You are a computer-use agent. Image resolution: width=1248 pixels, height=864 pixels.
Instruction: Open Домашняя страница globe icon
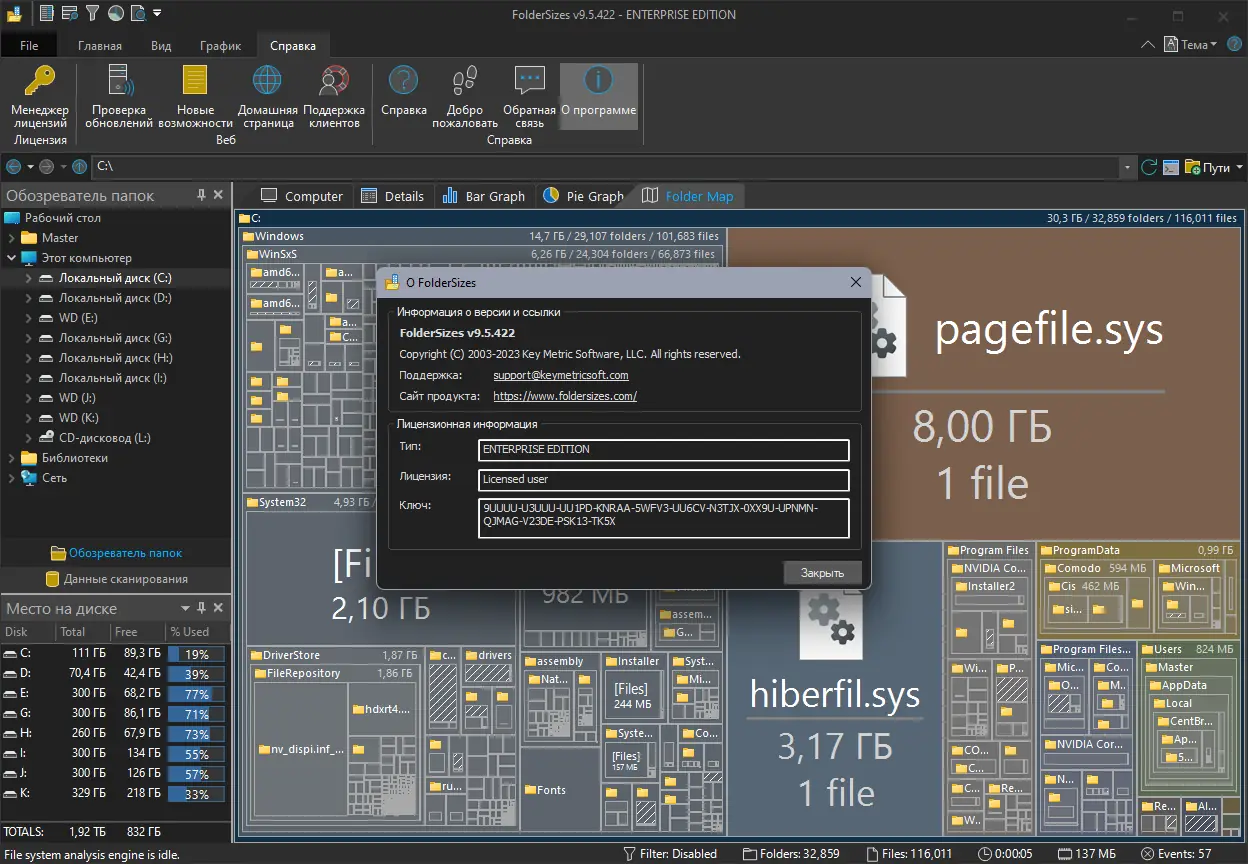coord(267,80)
